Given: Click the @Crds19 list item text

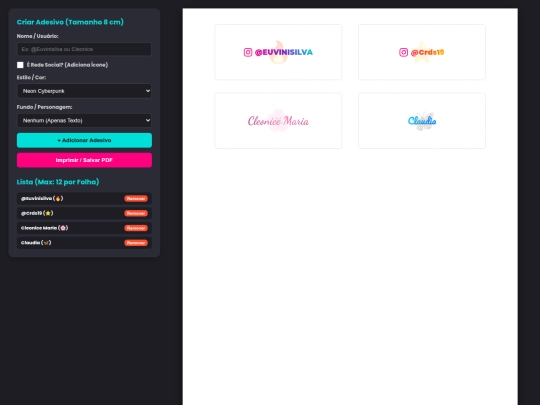Looking at the screenshot, I should point(37,213).
